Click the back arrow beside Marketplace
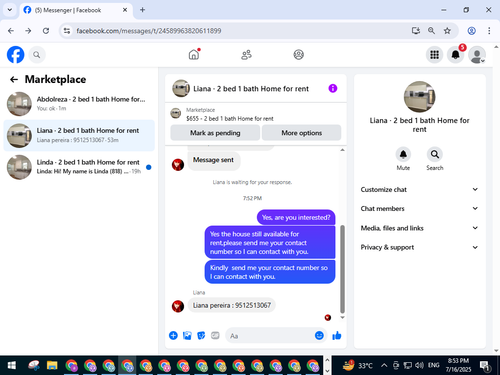This screenshot has height=375, width=500. (x=14, y=79)
